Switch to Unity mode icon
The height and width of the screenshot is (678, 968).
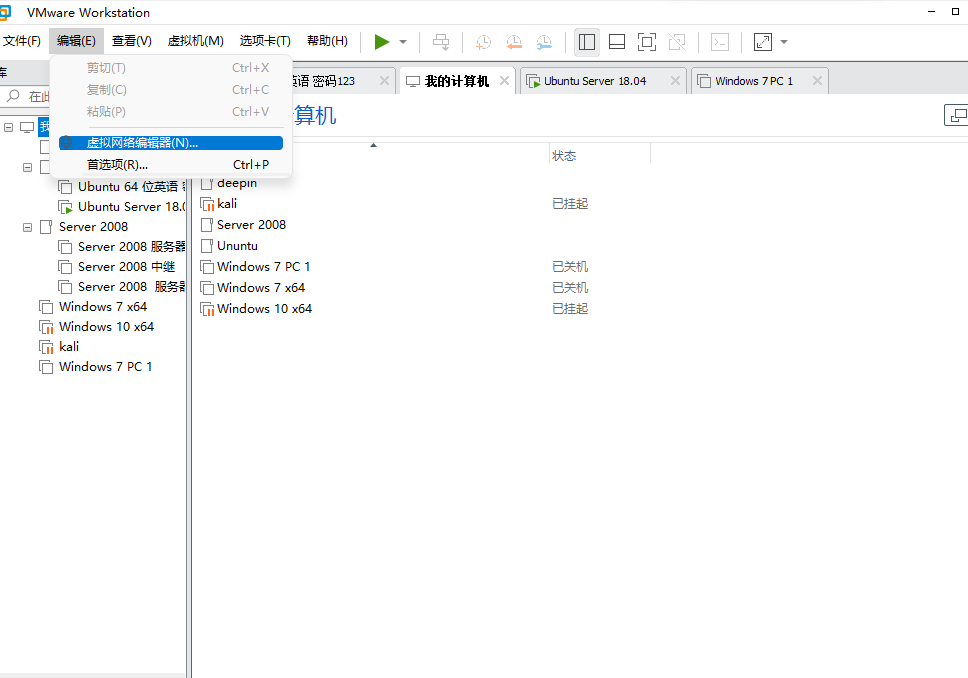pyautogui.click(x=677, y=42)
